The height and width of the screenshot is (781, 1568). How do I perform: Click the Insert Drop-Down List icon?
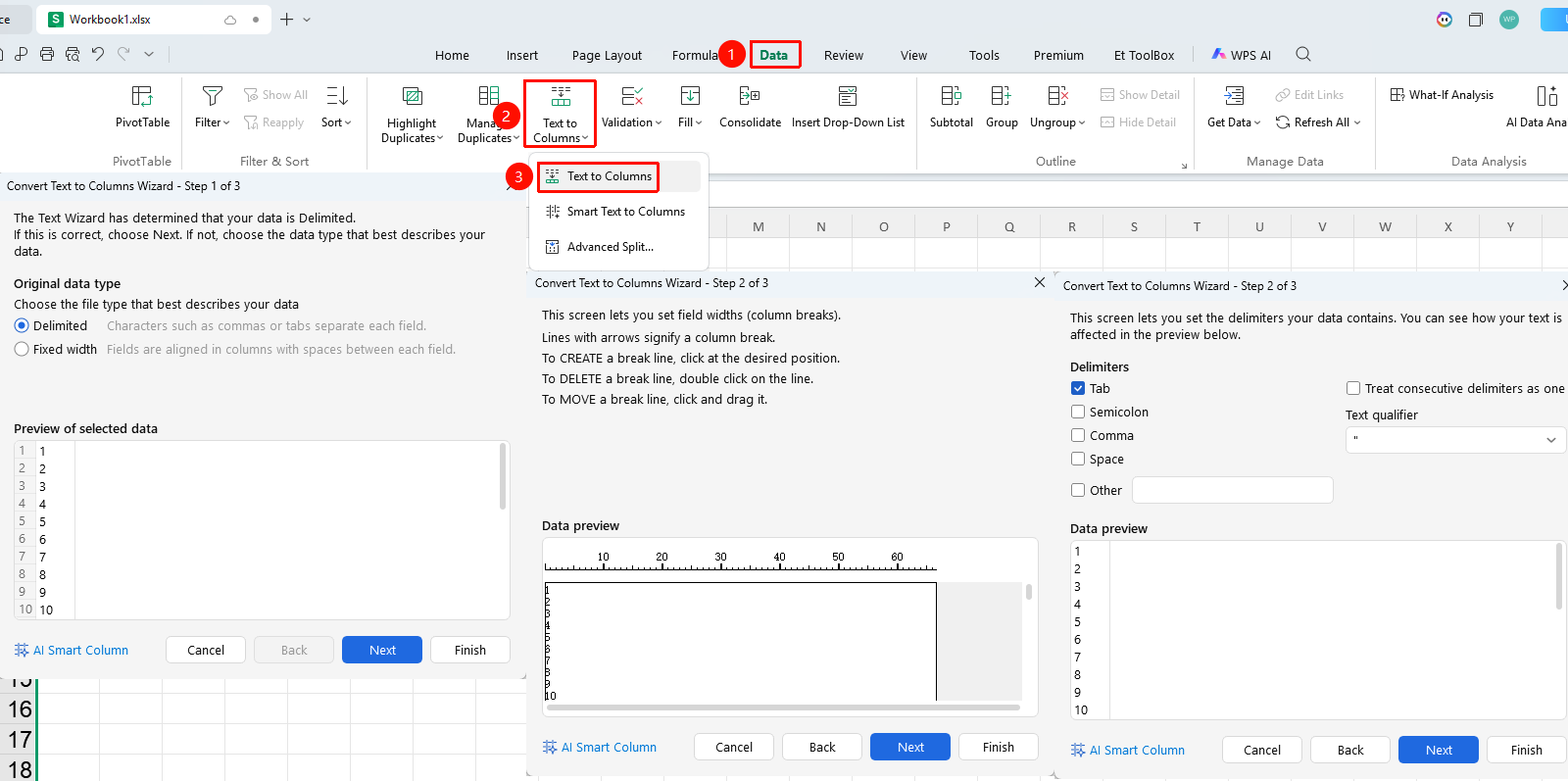[848, 96]
